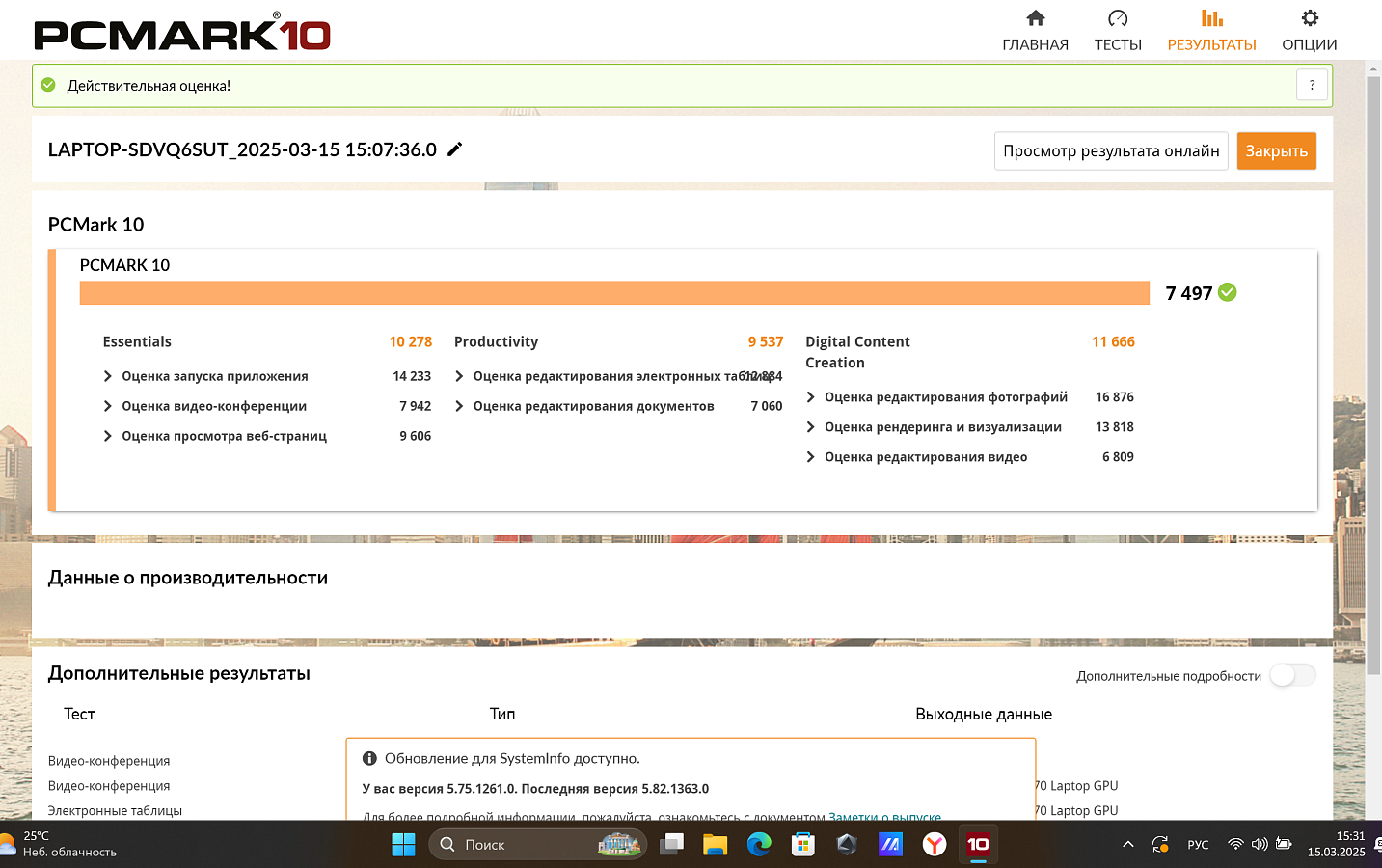1382x868 pixels.
Task: Expand Оценка редактирования документов row
Action: point(459,406)
